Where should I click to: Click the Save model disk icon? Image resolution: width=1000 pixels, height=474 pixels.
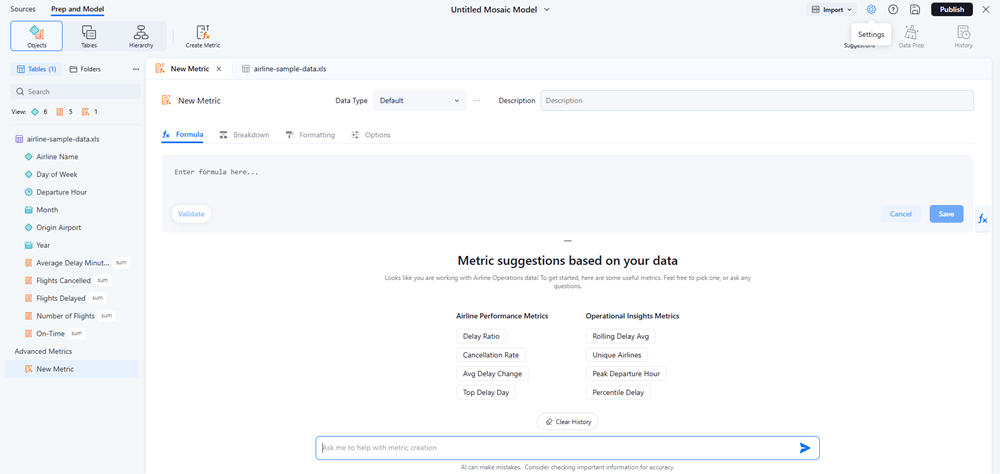[x=914, y=9]
